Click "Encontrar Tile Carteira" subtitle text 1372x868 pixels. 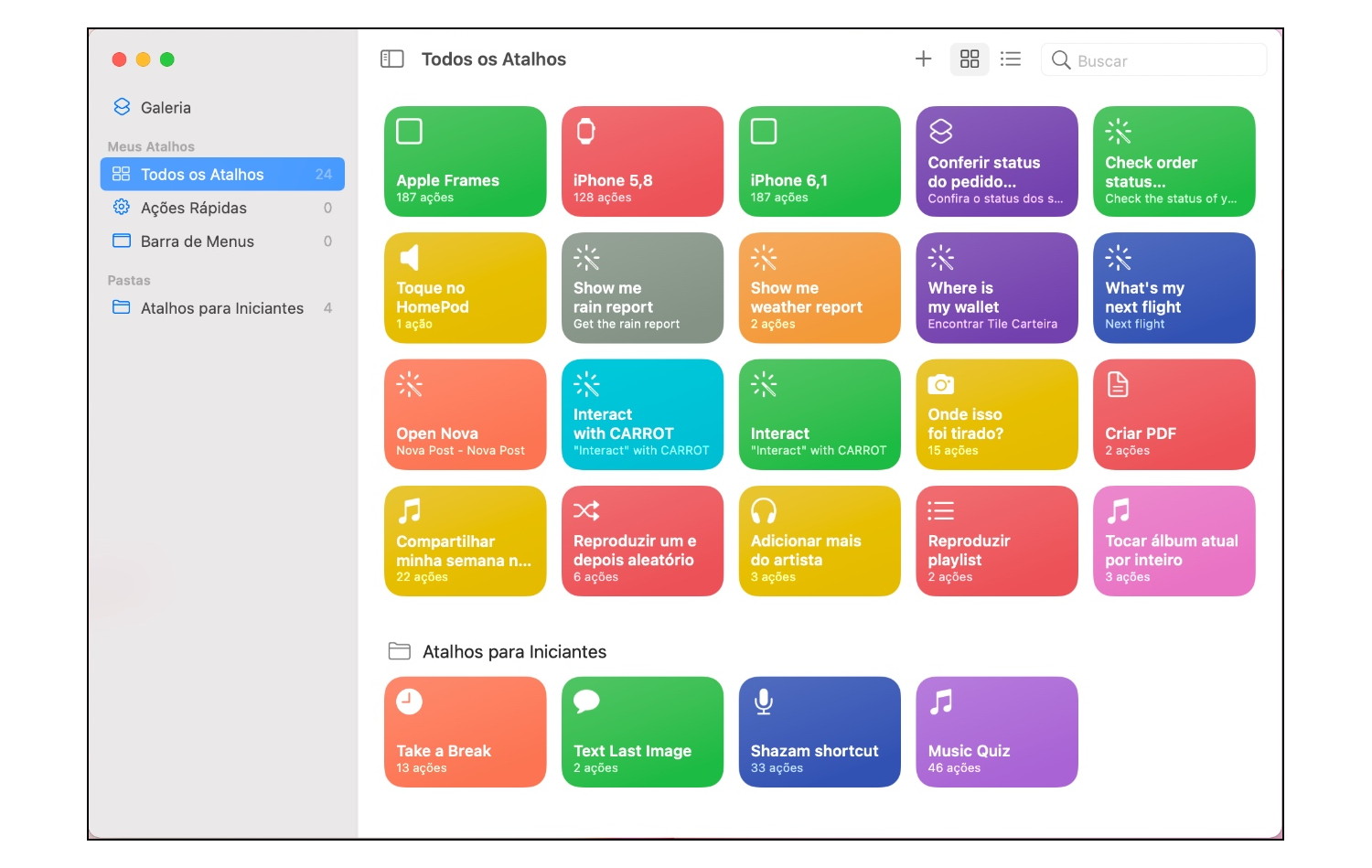point(992,324)
